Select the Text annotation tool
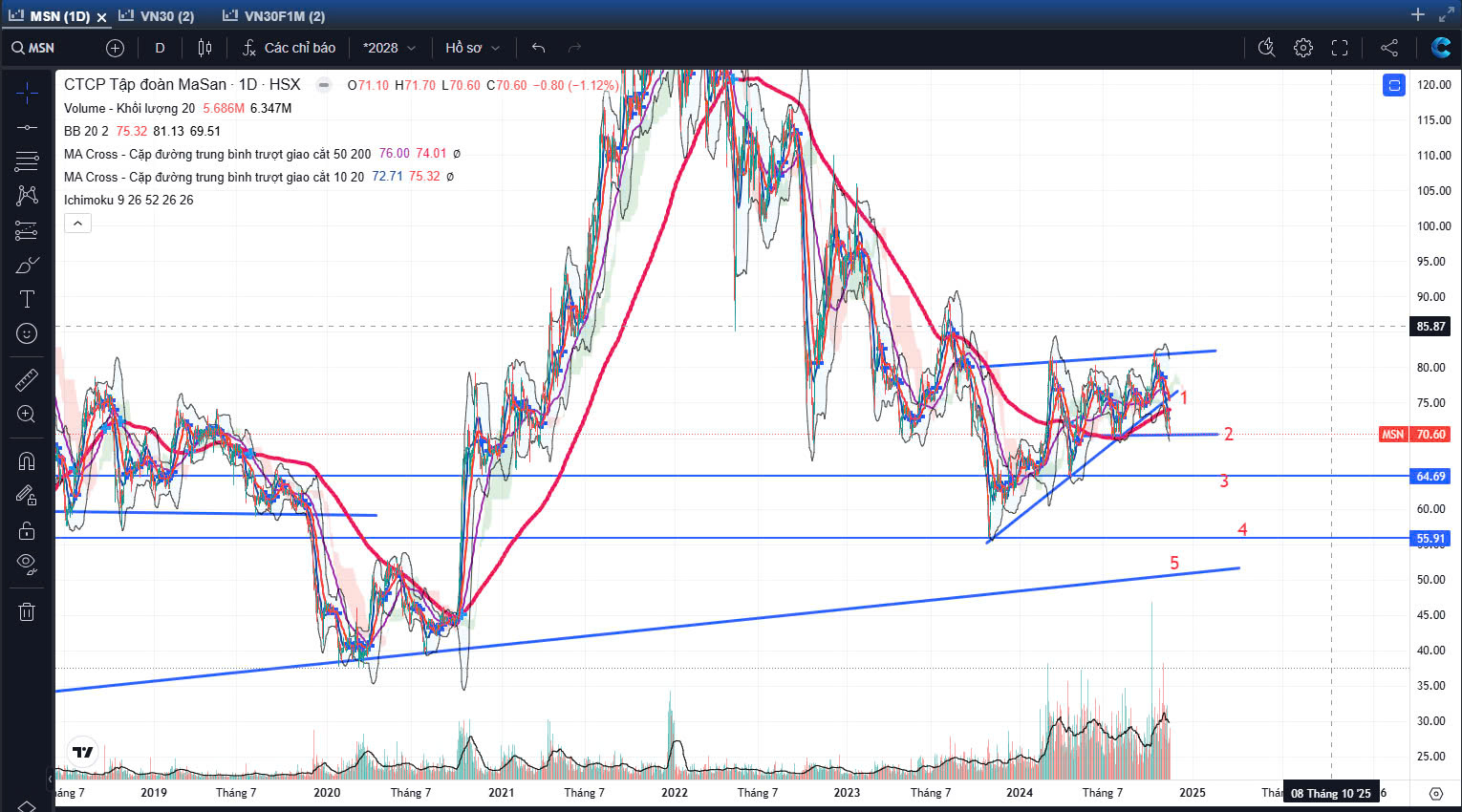1462x812 pixels. click(27, 299)
